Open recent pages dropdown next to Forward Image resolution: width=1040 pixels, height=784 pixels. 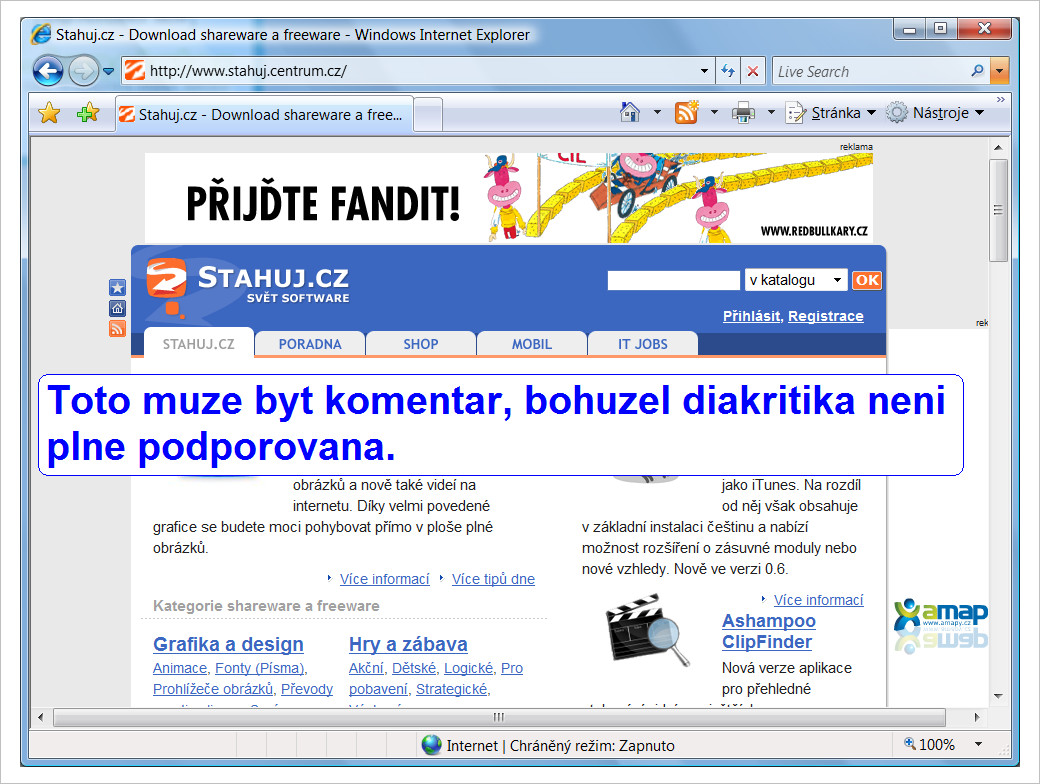[x=109, y=71]
